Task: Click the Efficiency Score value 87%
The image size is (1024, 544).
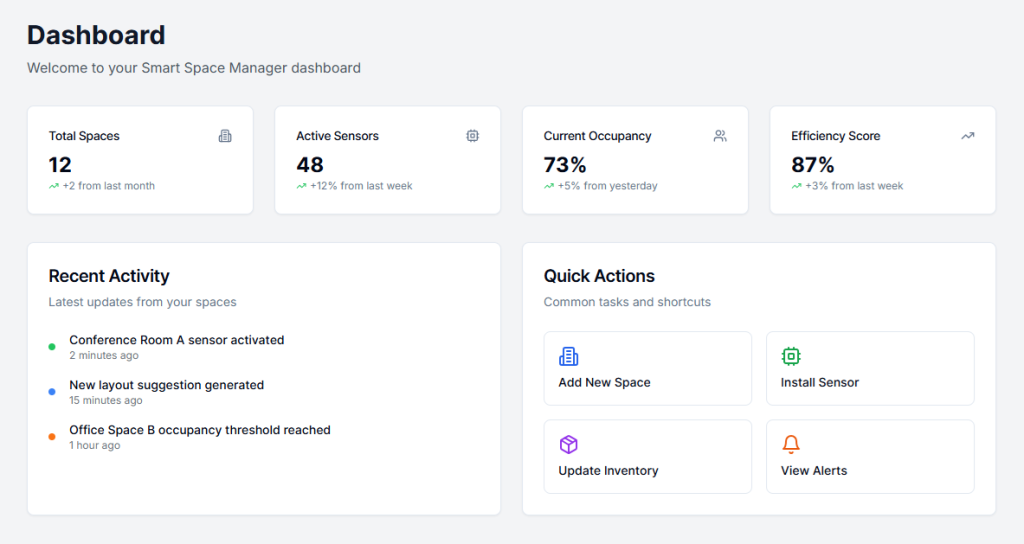Action: (x=813, y=165)
